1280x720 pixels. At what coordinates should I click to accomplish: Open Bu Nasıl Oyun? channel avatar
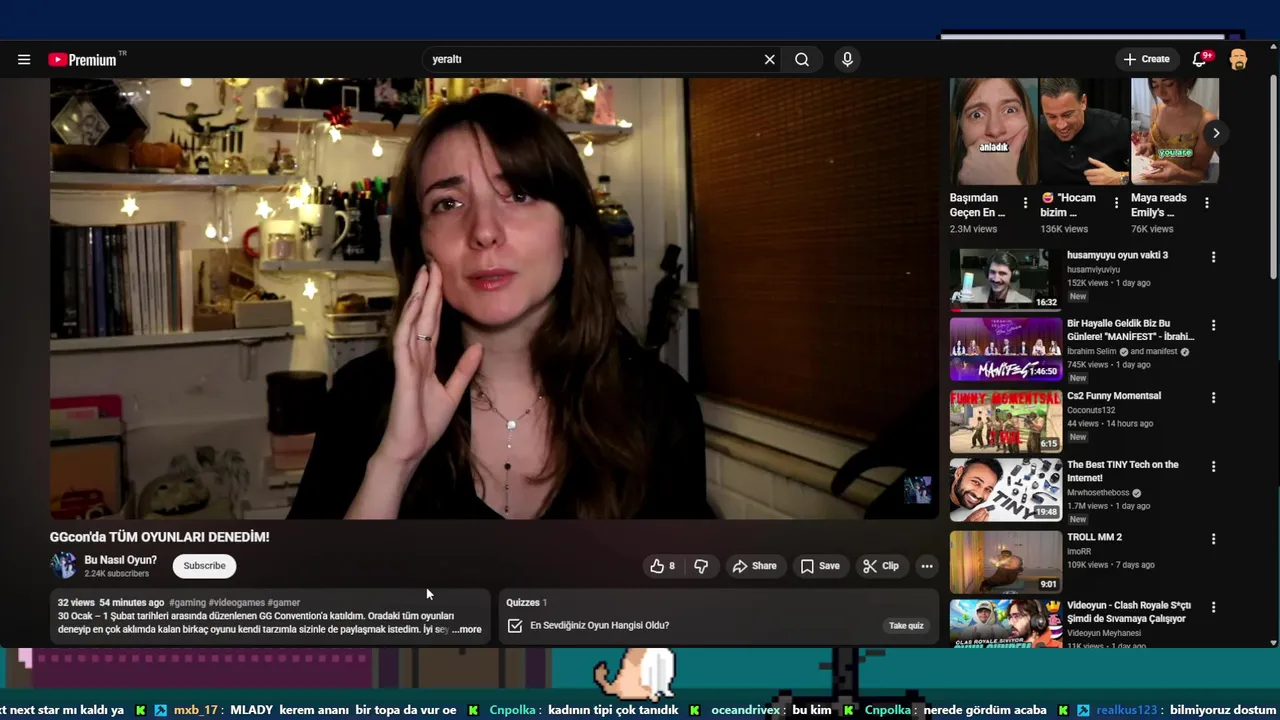[x=63, y=566]
